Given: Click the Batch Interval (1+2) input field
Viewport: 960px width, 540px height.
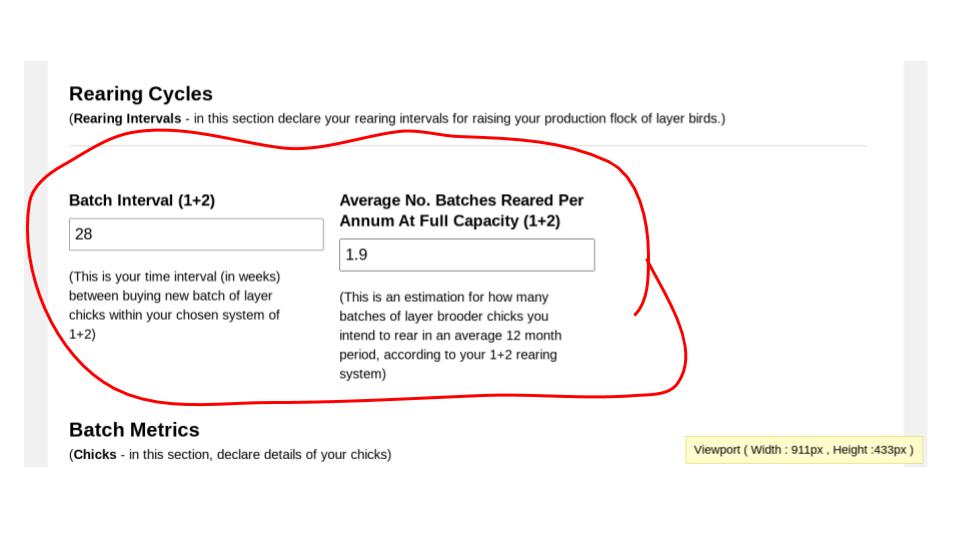Looking at the screenshot, I should click(x=196, y=234).
